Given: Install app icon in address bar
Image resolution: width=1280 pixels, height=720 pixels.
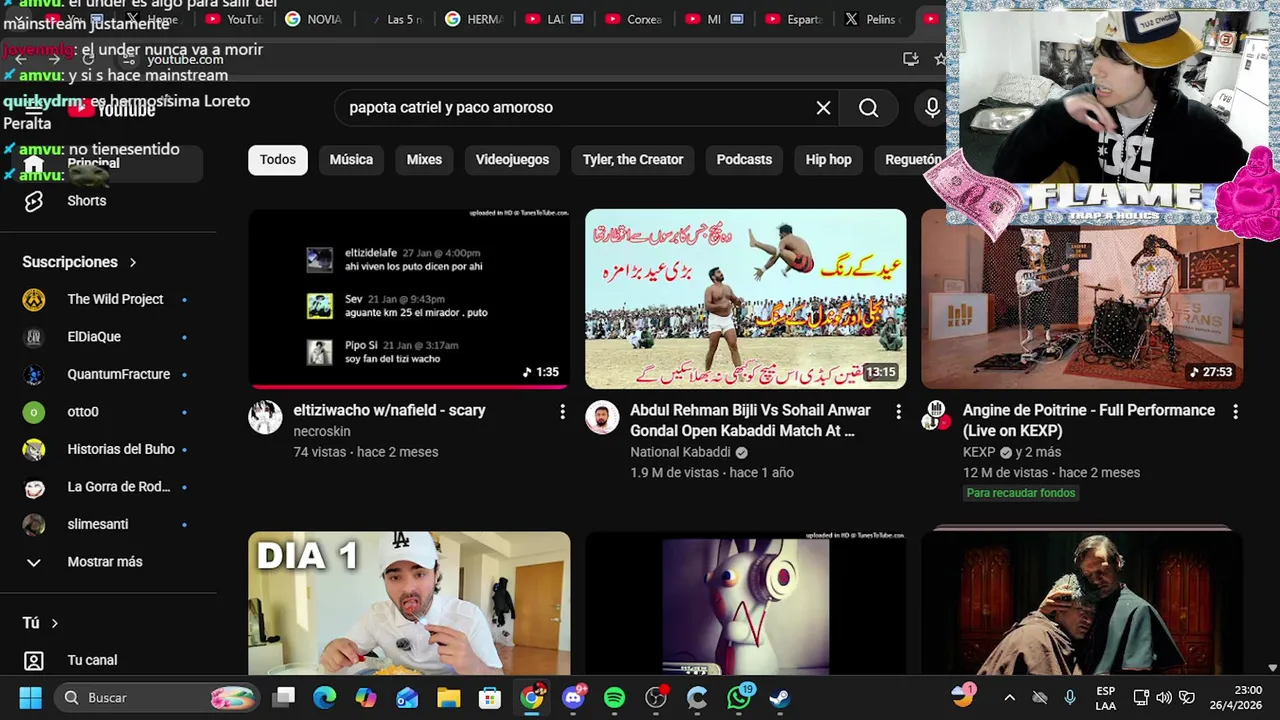Looking at the screenshot, I should tap(910, 59).
